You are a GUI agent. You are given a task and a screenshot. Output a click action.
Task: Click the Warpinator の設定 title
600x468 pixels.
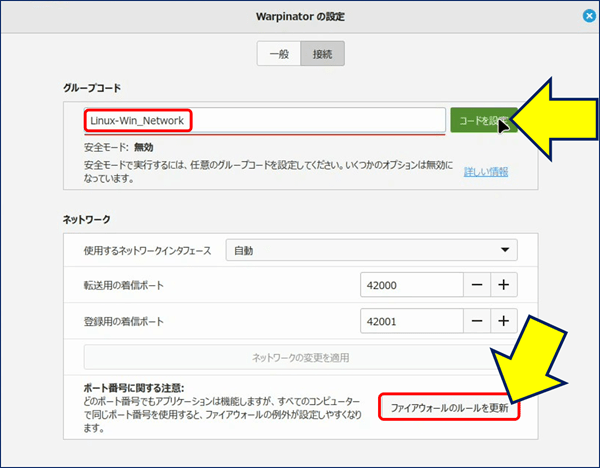[300, 16]
